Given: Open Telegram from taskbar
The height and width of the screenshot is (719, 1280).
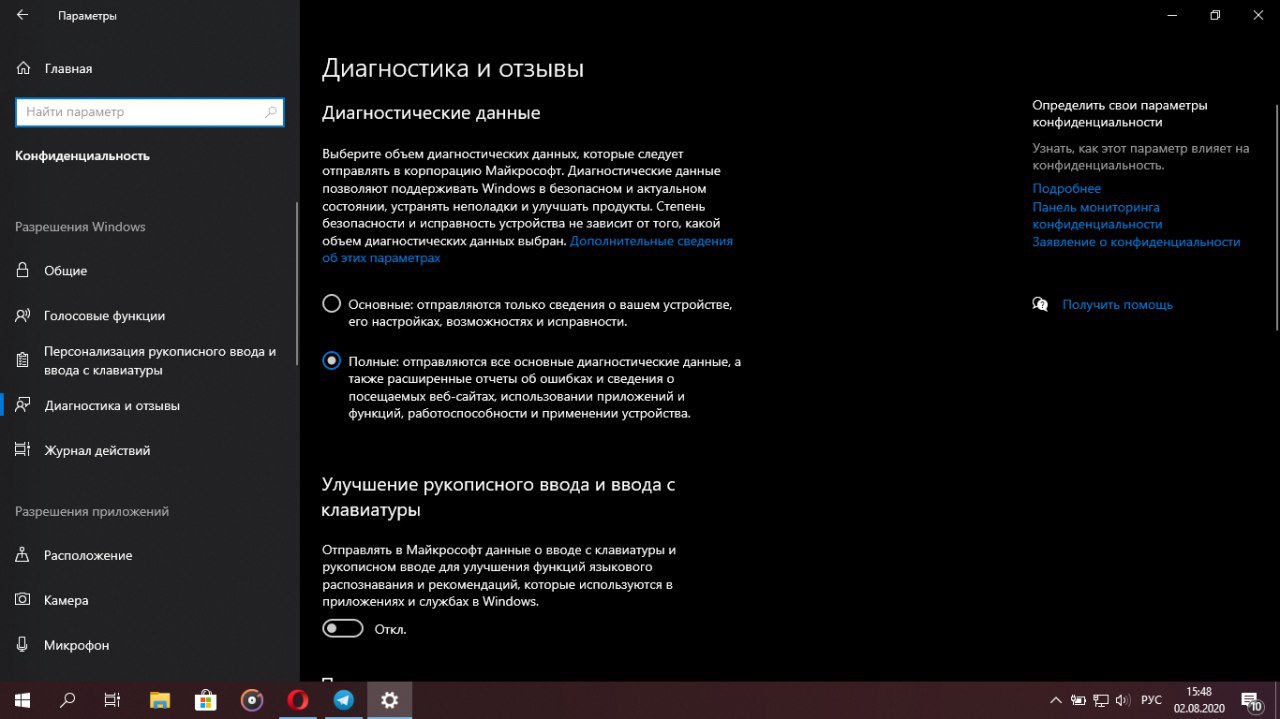Looking at the screenshot, I should coord(344,700).
